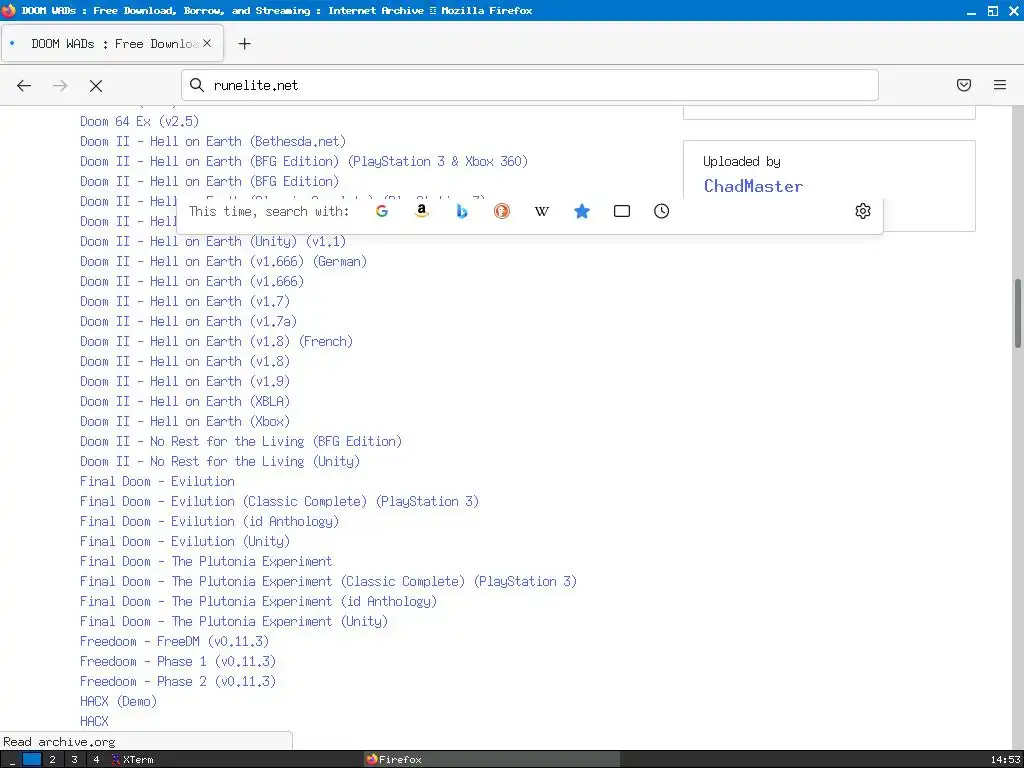Screen dimensions: 1024x768
Task: Open Doom II BFG Edition PlayStation 3 & Xbox 360
Action: 304,161
